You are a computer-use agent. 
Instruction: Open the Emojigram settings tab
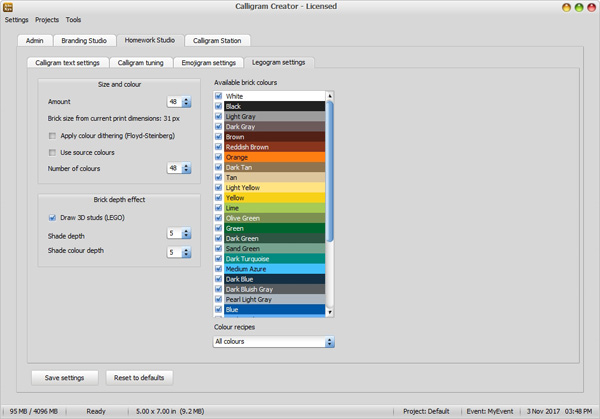pos(209,63)
